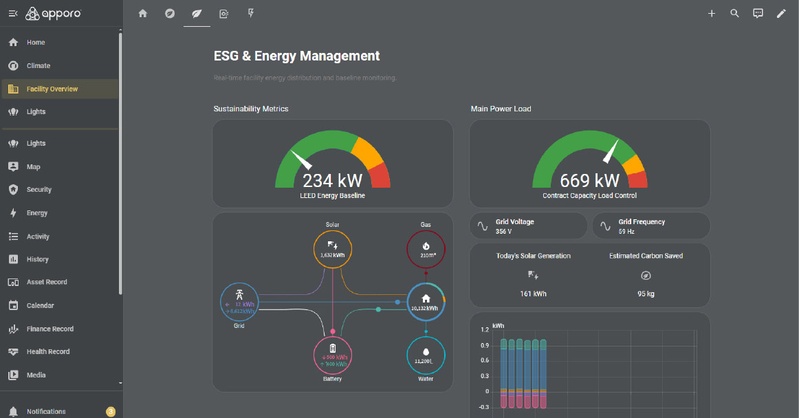The image size is (799, 418).
Task: Select Facility Overview in the sidebar
Action: pyautogui.click(x=60, y=89)
